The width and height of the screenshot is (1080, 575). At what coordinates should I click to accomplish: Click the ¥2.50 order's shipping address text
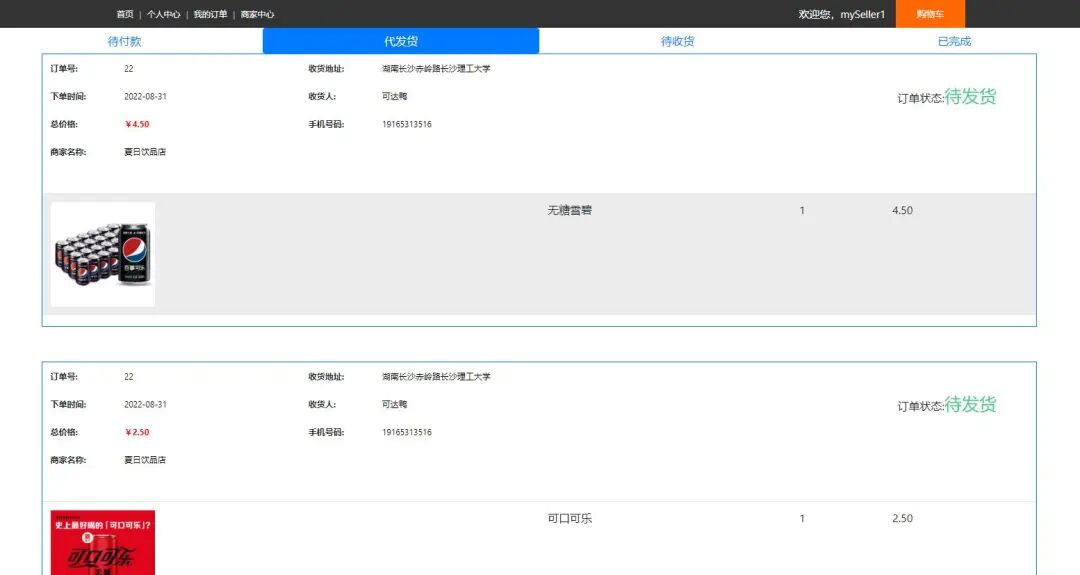[x=436, y=376]
